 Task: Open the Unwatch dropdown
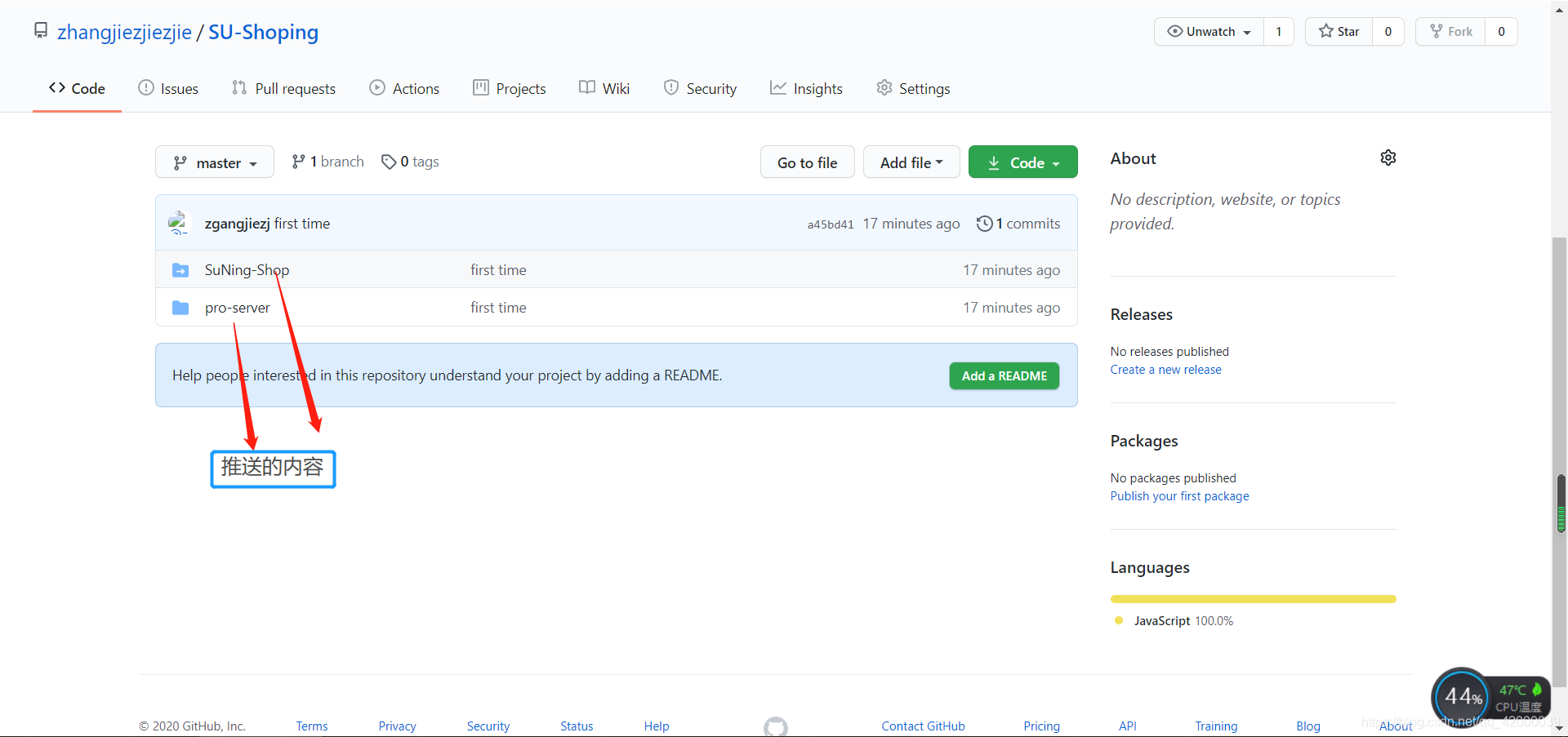(x=1209, y=32)
